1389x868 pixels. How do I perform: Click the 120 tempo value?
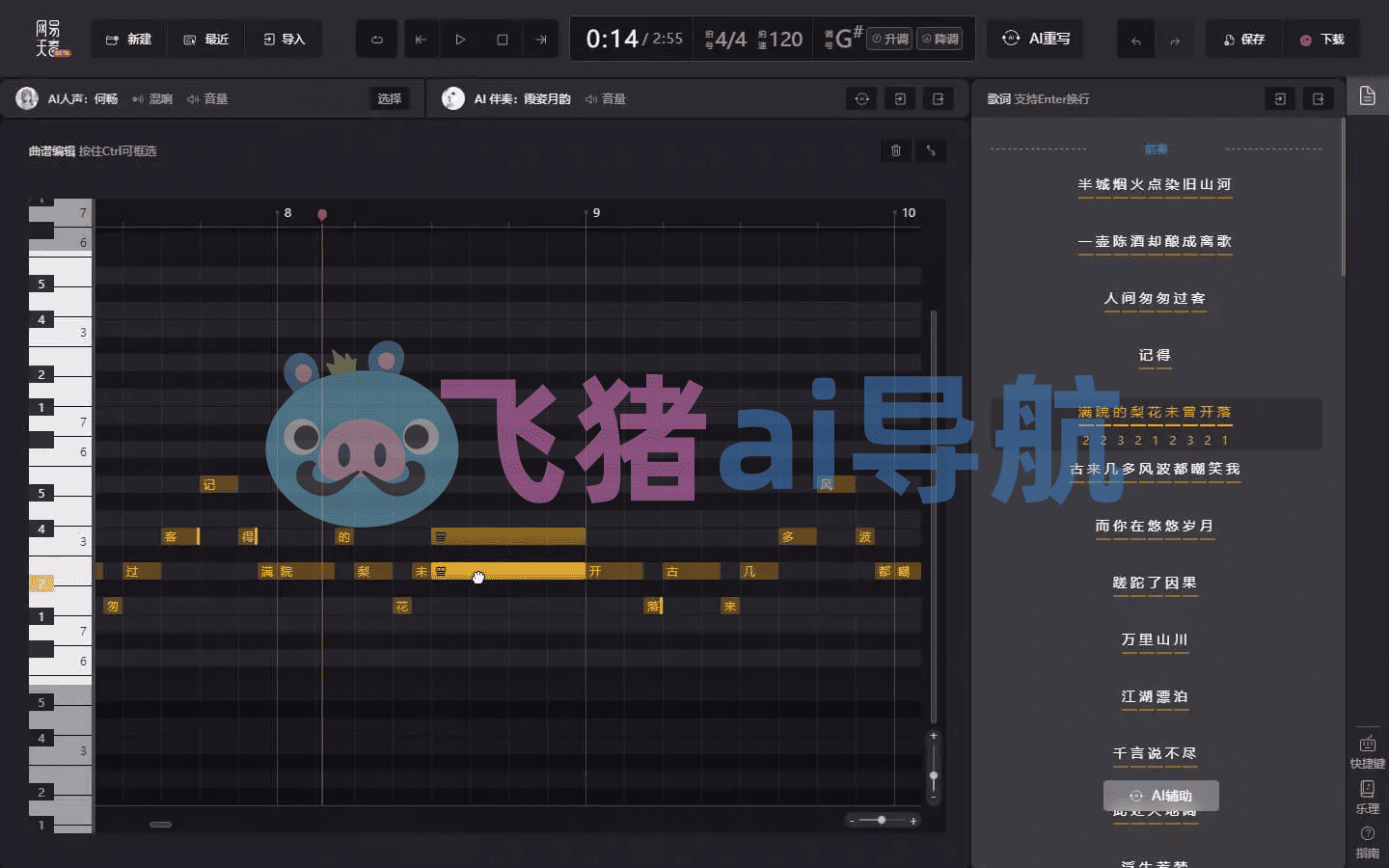pyautogui.click(x=785, y=40)
